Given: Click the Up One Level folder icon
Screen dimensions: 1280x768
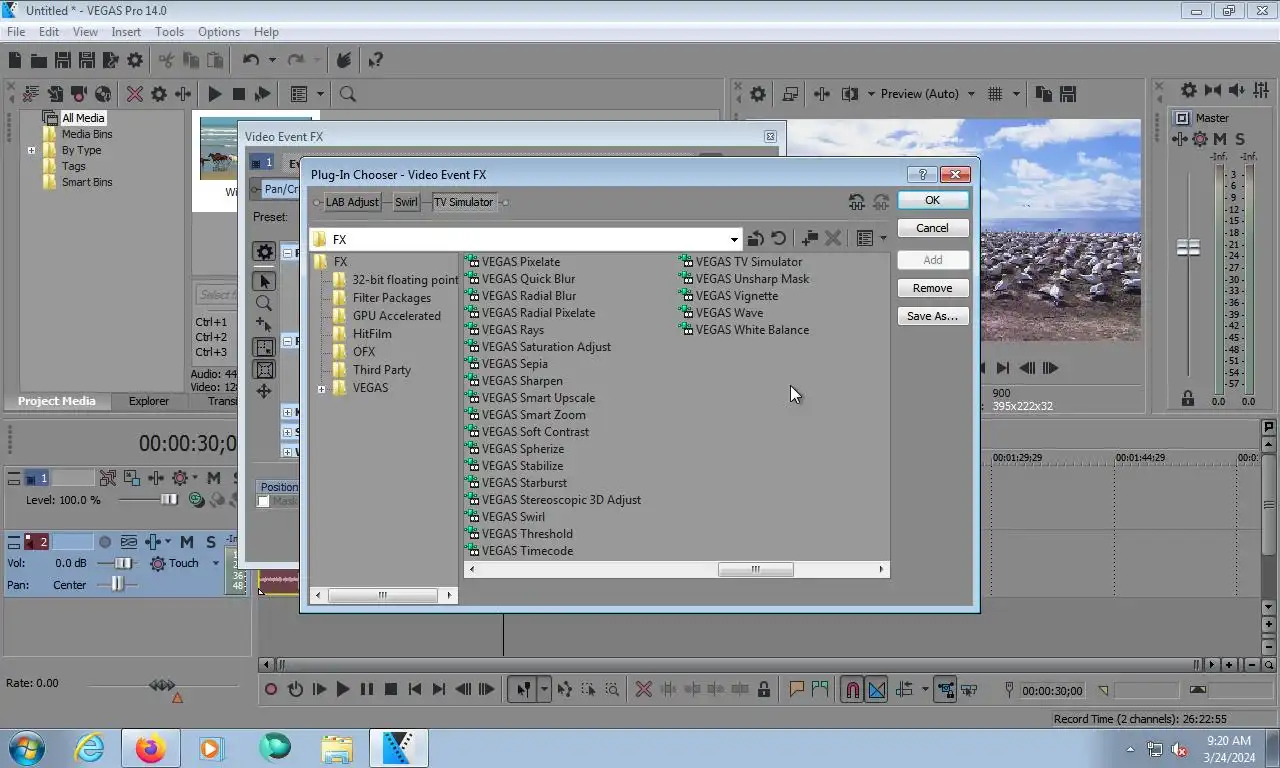Looking at the screenshot, I should point(756,239).
